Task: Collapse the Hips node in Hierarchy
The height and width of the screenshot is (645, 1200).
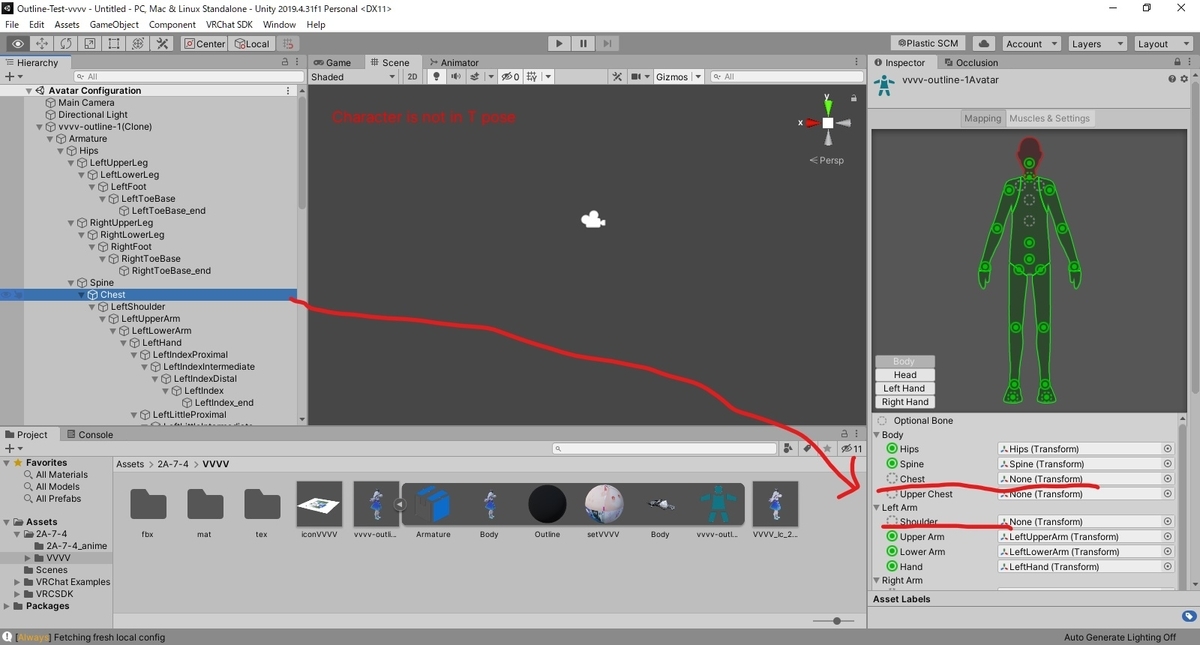Action: pos(62,151)
